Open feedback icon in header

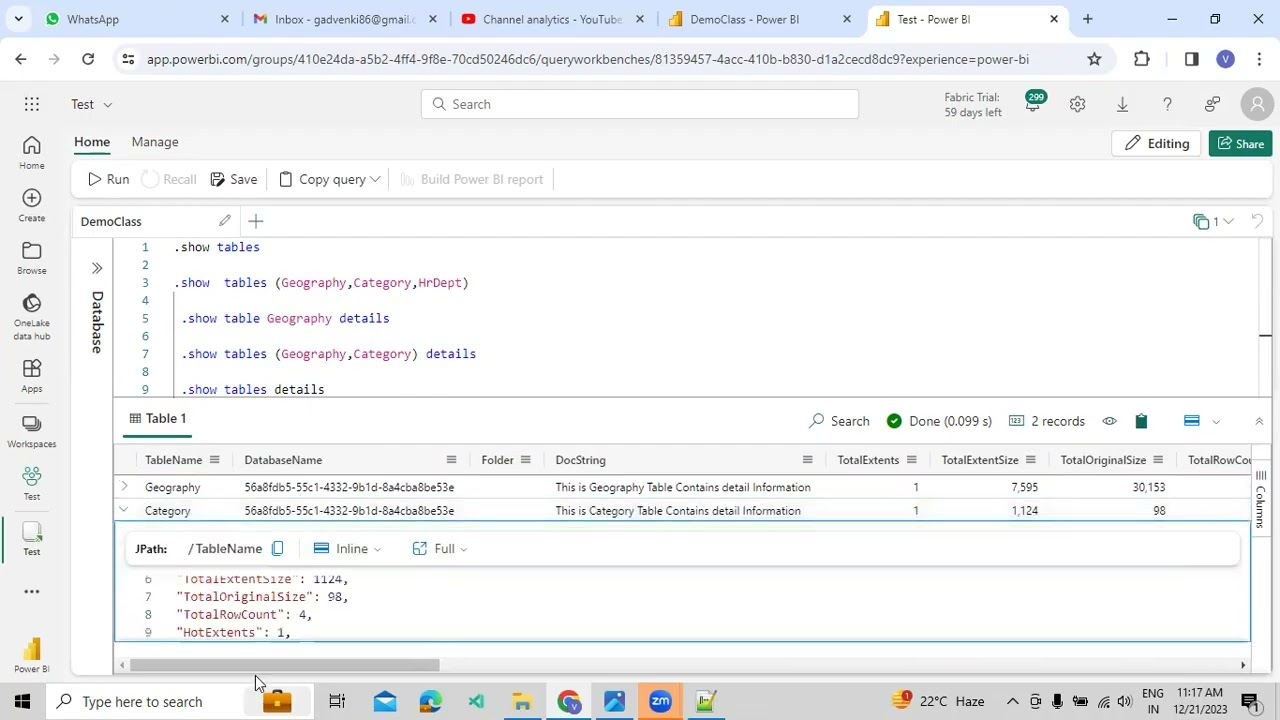(x=1212, y=104)
